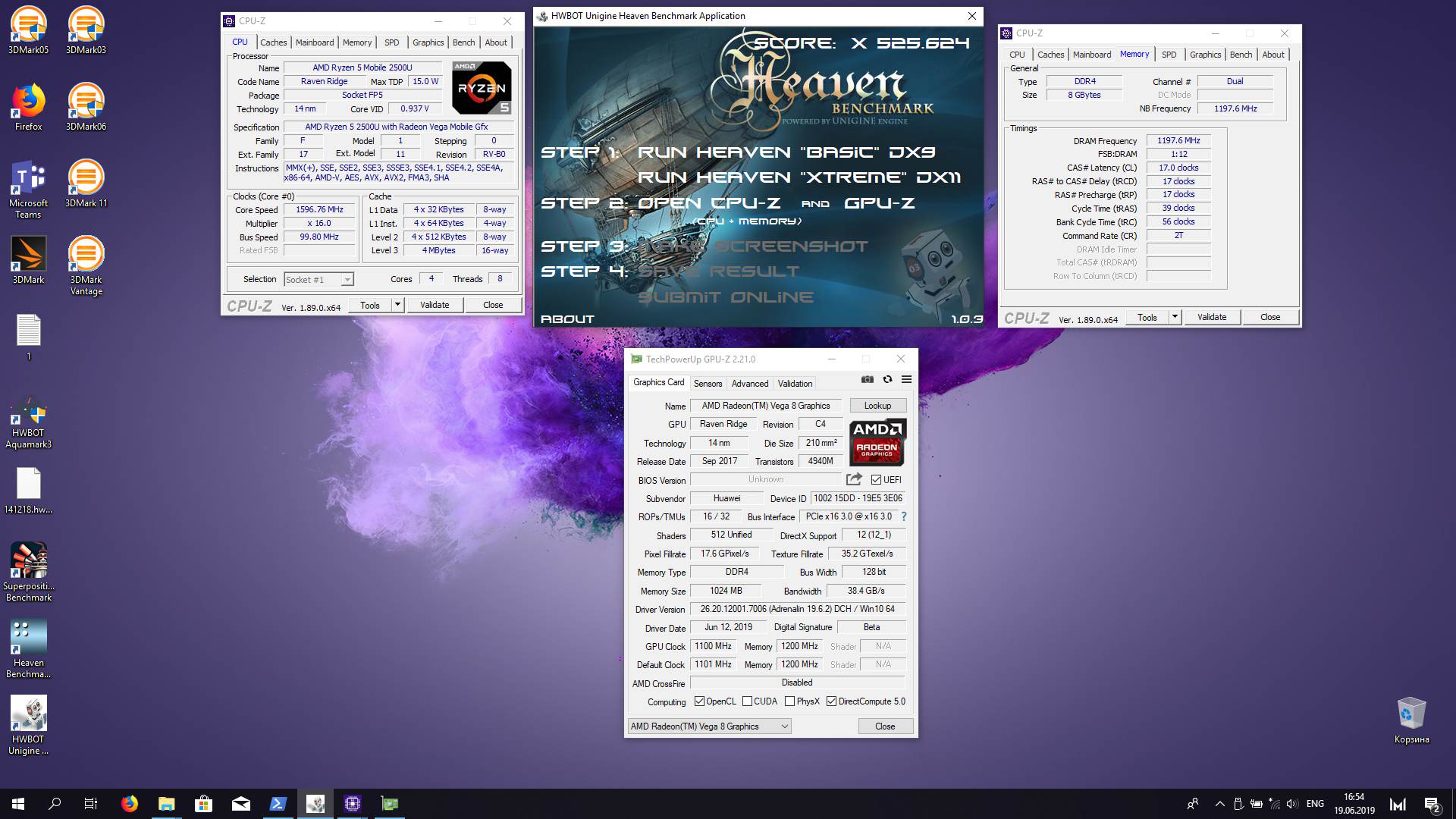Image resolution: width=1456 pixels, height=819 pixels.
Task: Toggle the CUDA checkbox in GPU-Z
Action: coord(747,701)
